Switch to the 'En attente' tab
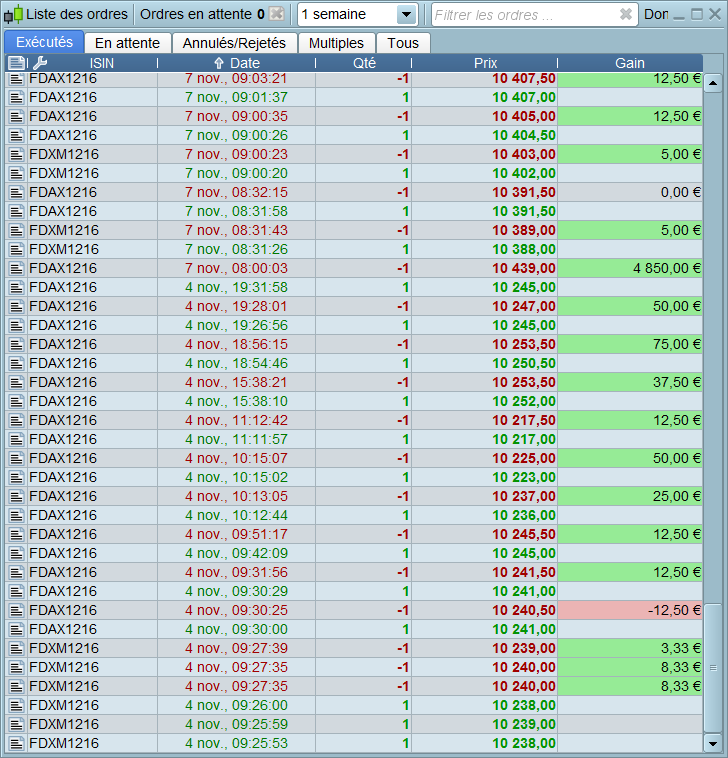The image size is (728, 758). click(127, 43)
